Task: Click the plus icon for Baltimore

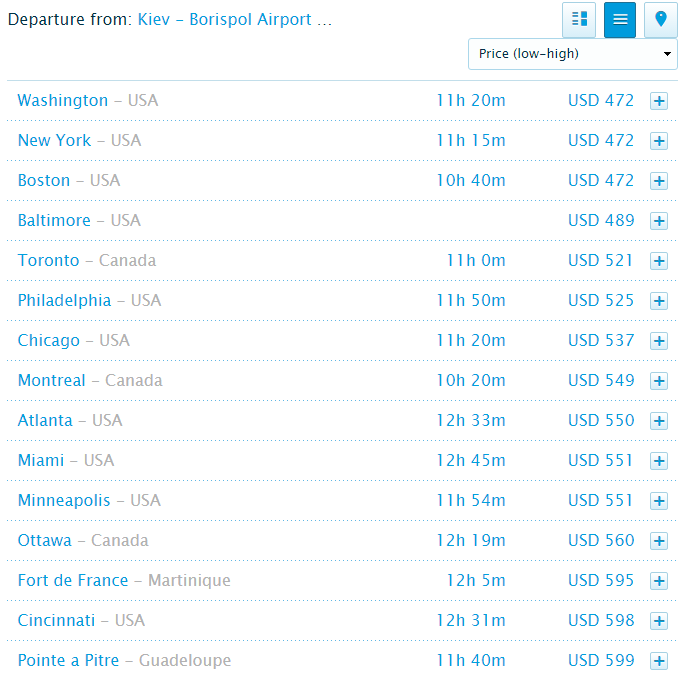Action: pyautogui.click(x=659, y=221)
